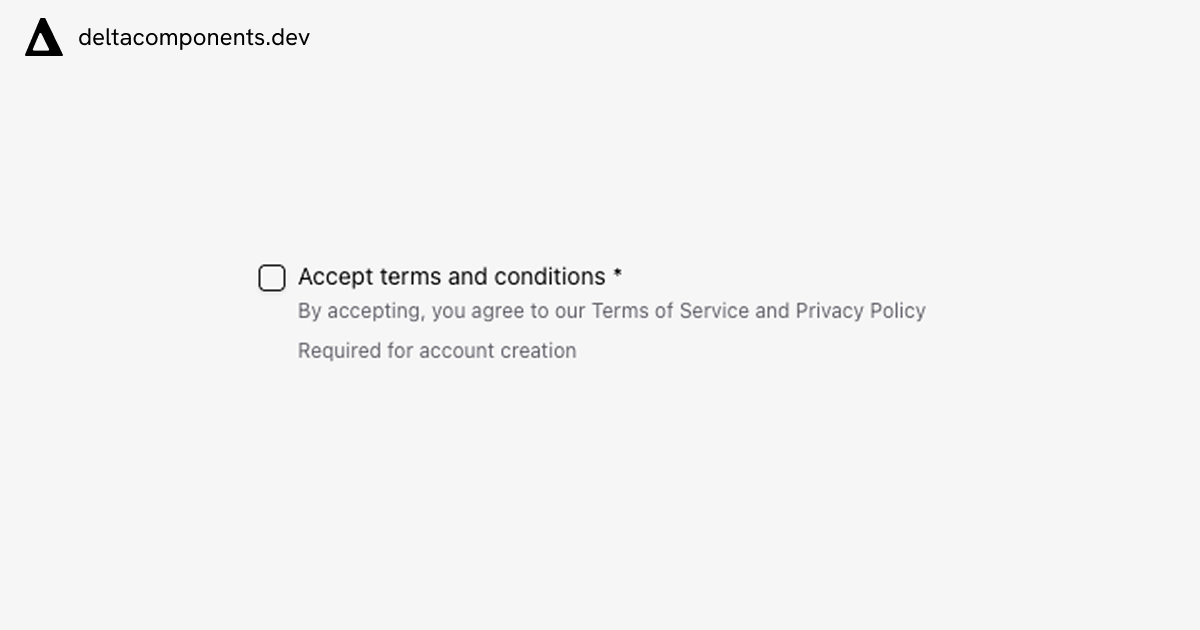
Task: Select the word 'Accept' in checkbox label
Action: [336, 277]
